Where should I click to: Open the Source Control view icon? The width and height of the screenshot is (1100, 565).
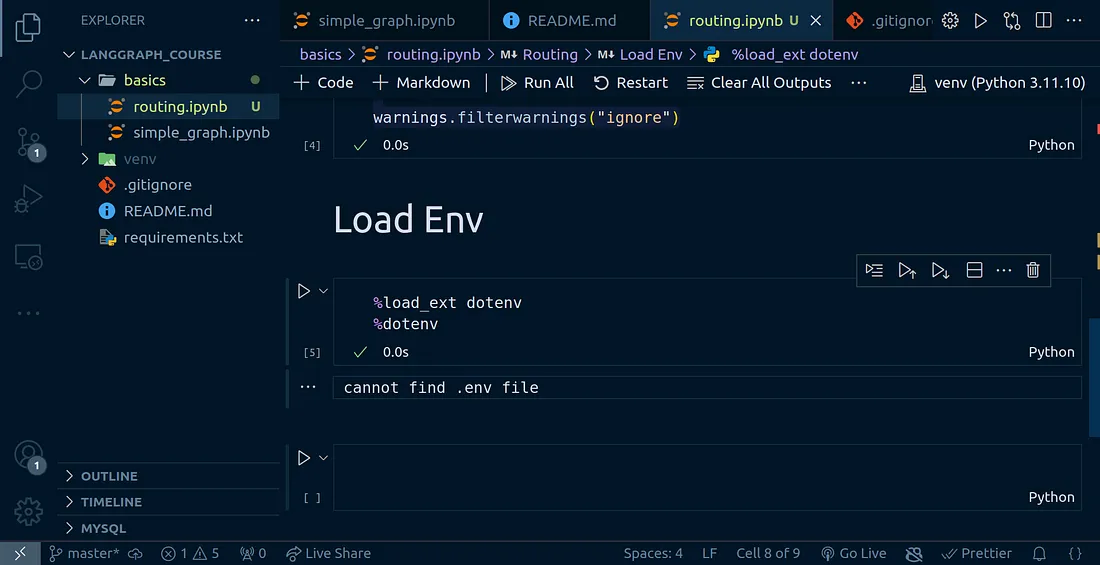[x=29, y=143]
